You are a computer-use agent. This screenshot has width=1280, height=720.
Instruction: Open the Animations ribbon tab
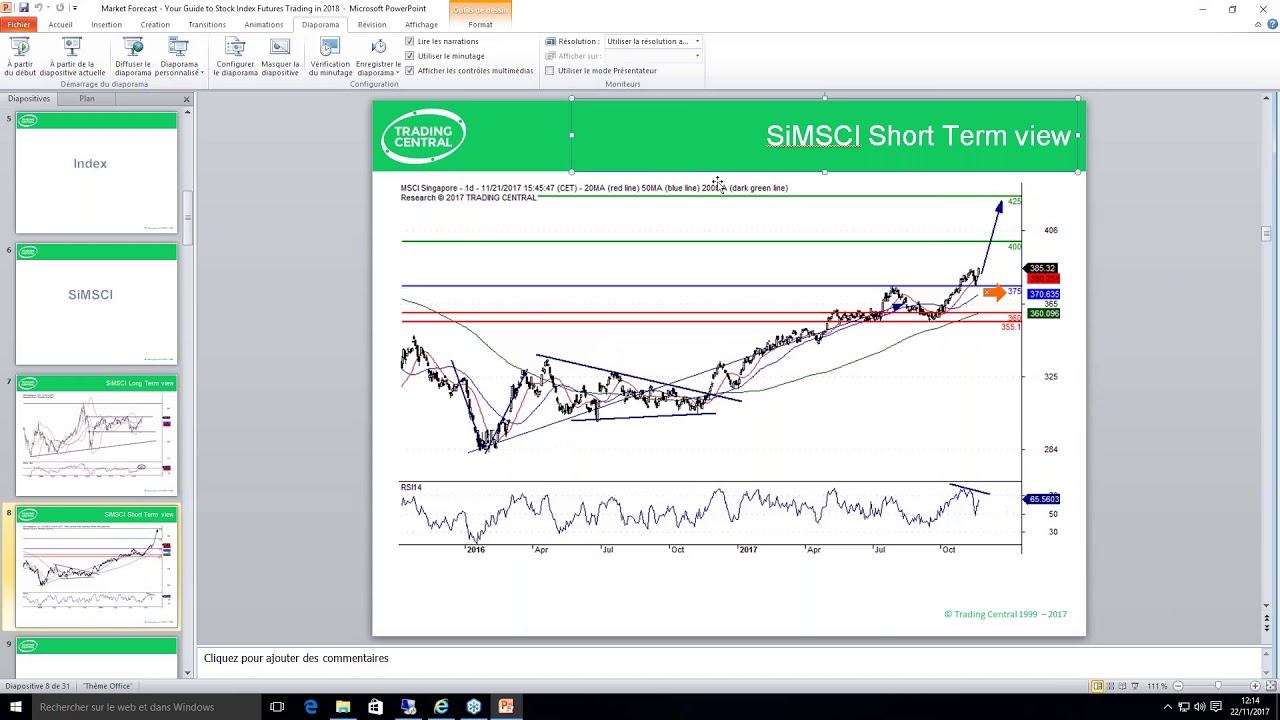[263, 24]
